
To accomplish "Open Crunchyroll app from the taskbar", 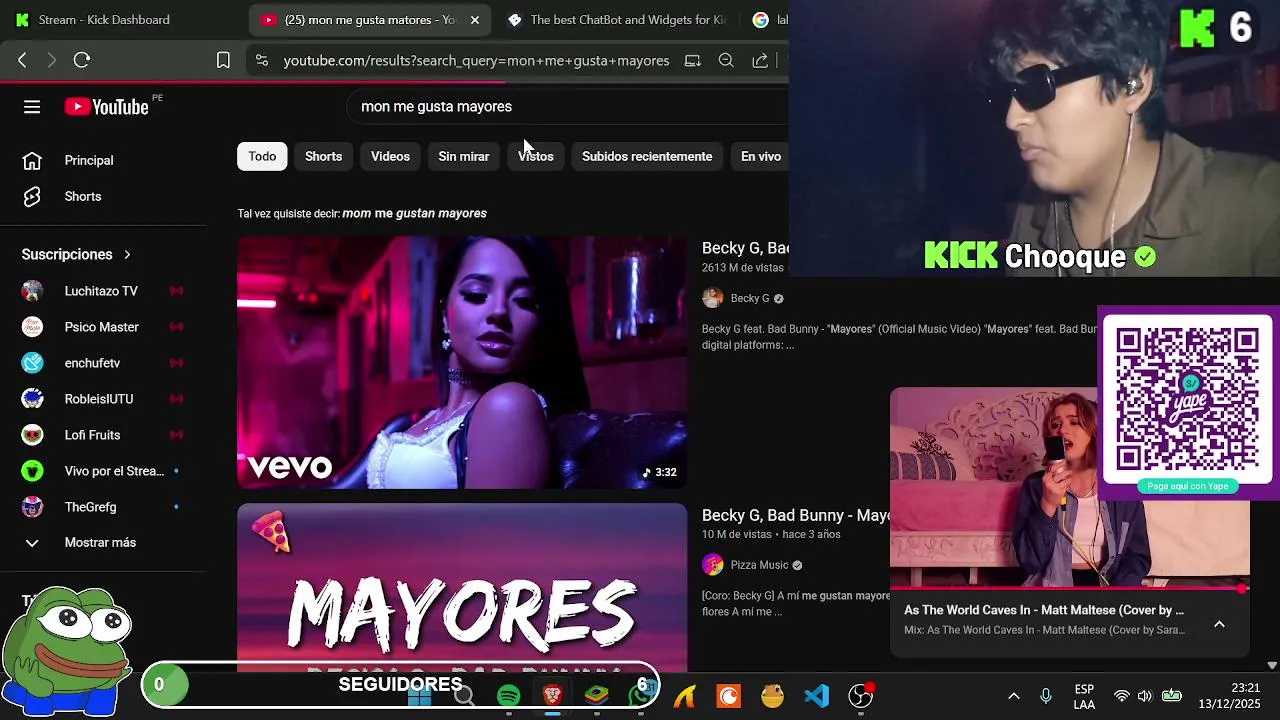I will point(728,695).
